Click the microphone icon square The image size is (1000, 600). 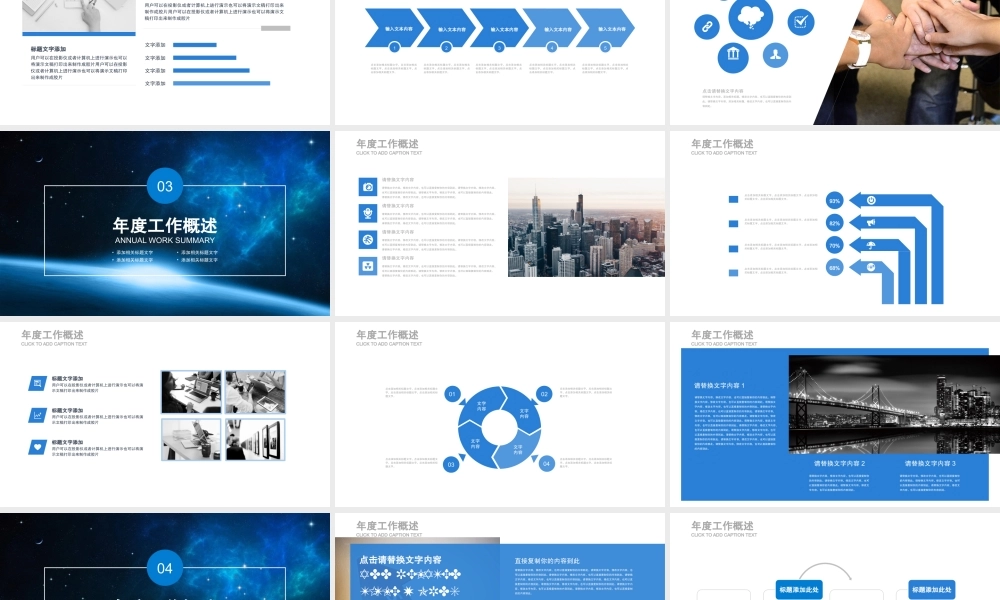point(368,213)
